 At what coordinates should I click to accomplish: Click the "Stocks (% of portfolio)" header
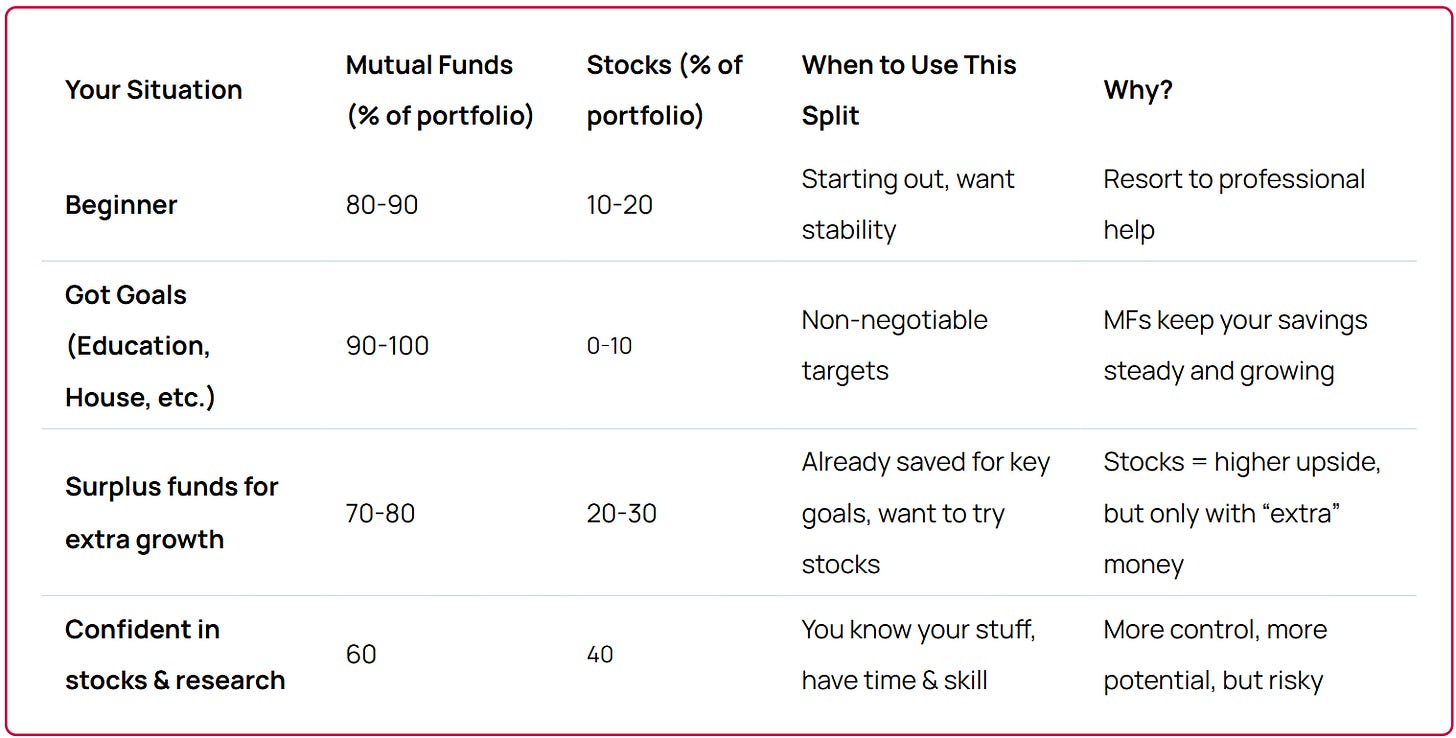(664, 90)
